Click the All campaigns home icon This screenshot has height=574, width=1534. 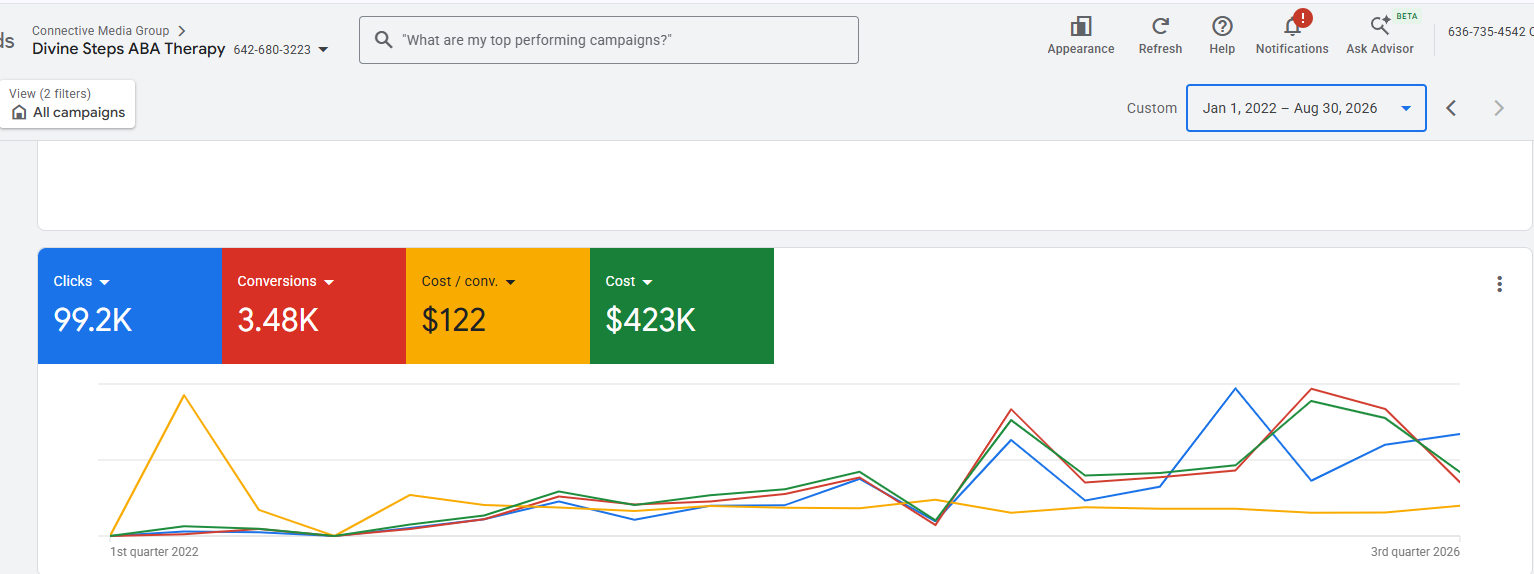pyautogui.click(x=19, y=113)
